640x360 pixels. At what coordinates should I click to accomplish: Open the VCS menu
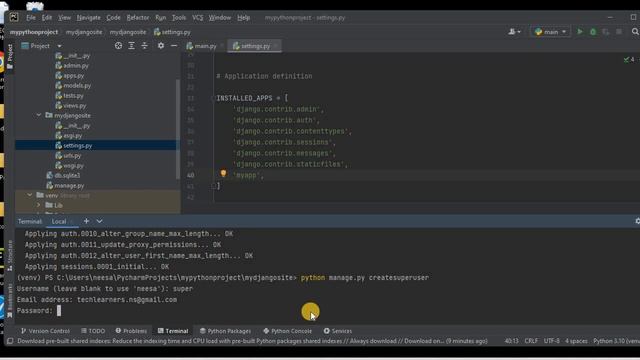[198, 18]
